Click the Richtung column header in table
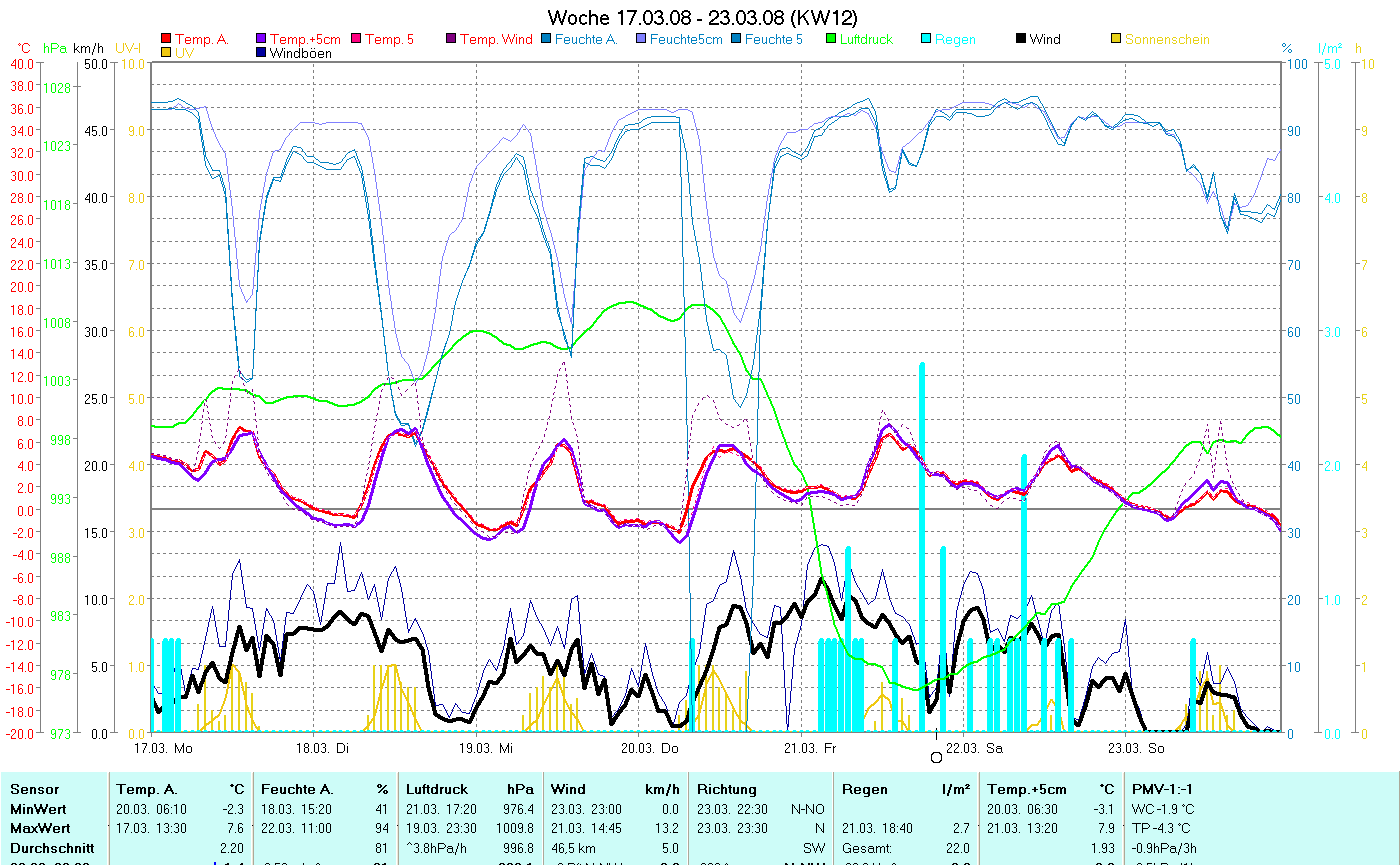Screen dimensions: 1400x865 click(x=726, y=789)
